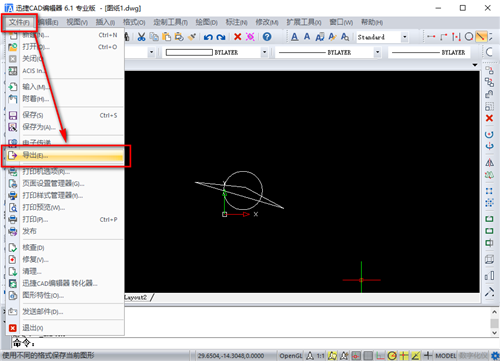Toggle the MODEL space button in status bar
Image resolution: width=500 pixels, height=361 pixels.
(446, 356)
